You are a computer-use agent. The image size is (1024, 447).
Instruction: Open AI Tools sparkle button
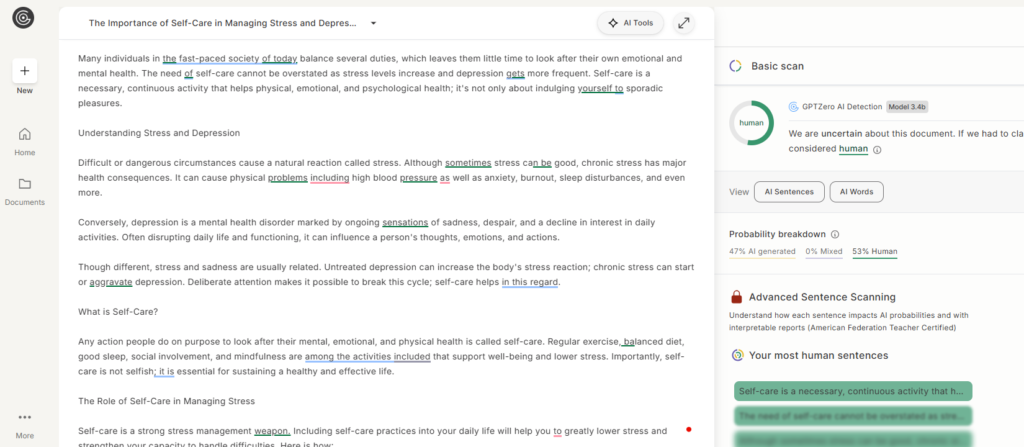[x=630, y=23]
